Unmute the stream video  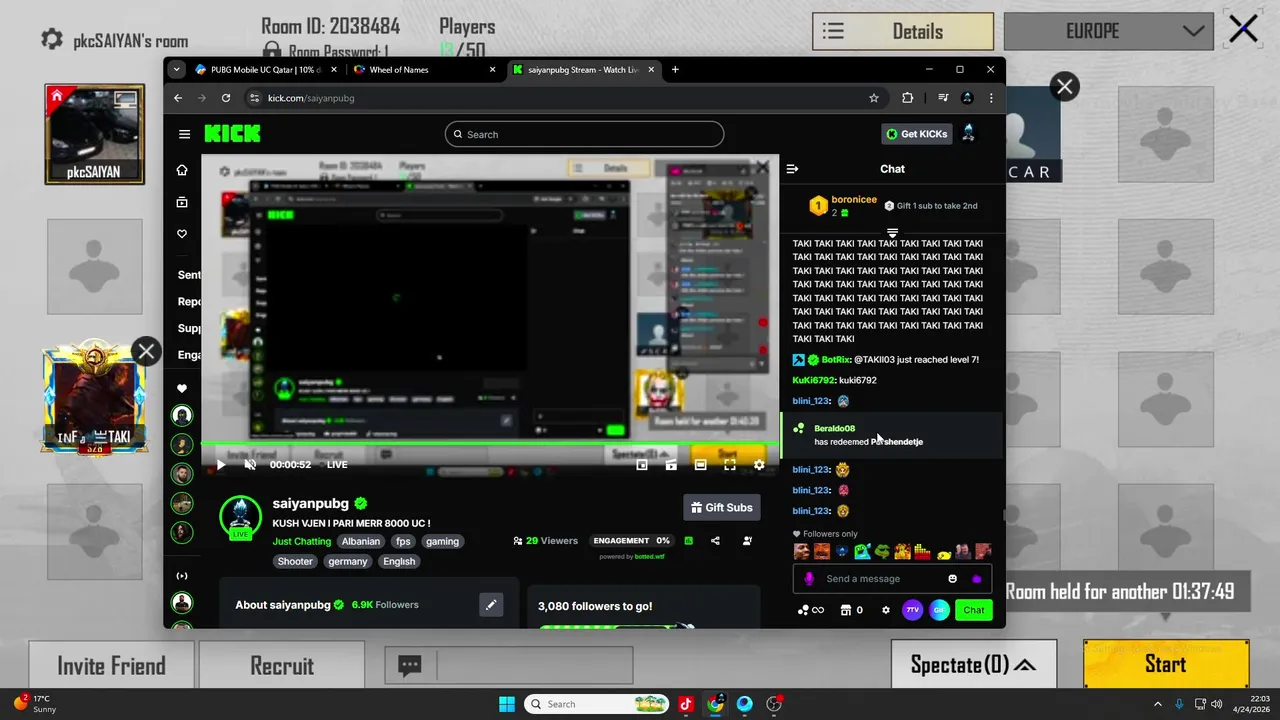pyautogui.click(x=250, y=464)
